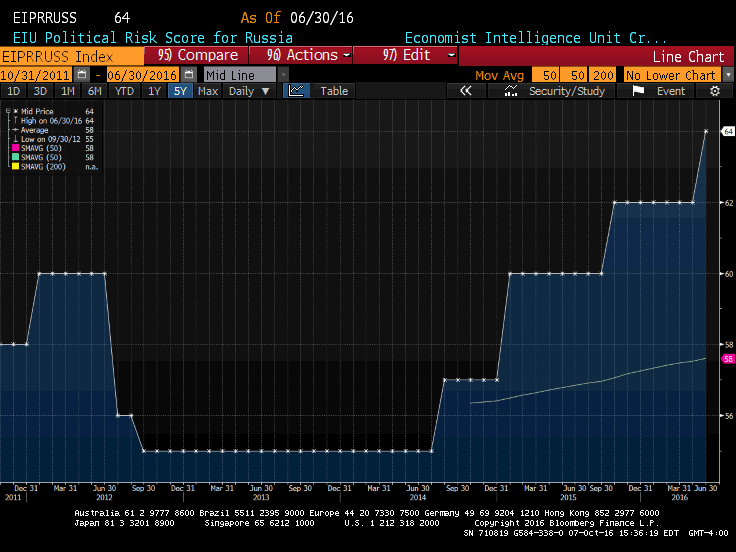Select the 6M time range
Image resolution: width=736 pixels, height=552 pixels.
click(x=95, y=91)
